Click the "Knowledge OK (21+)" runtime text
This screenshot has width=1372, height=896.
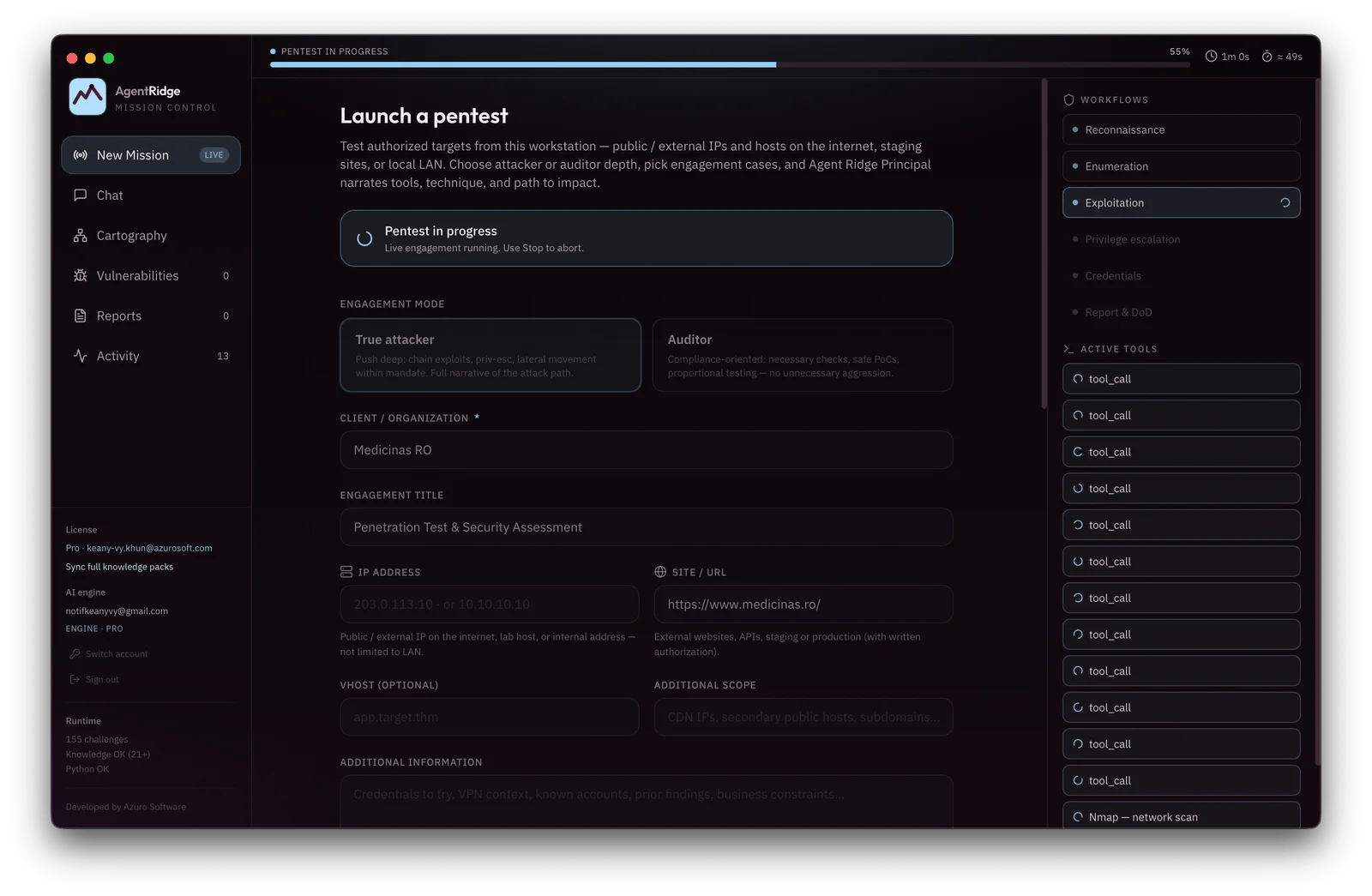pos(108,755)
